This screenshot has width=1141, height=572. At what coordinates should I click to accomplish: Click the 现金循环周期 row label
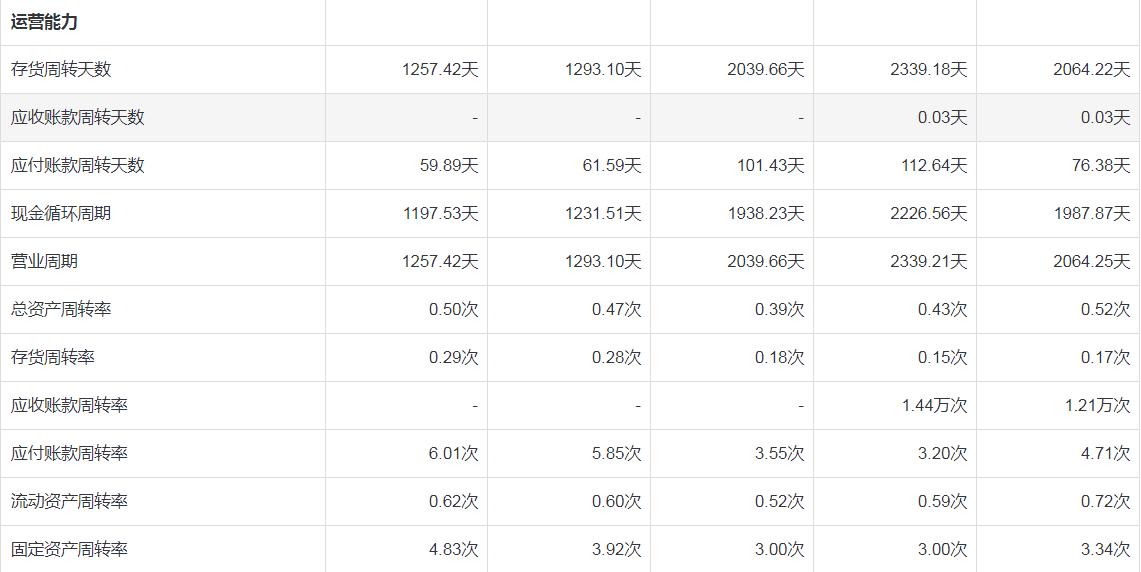tap(61, 213)
